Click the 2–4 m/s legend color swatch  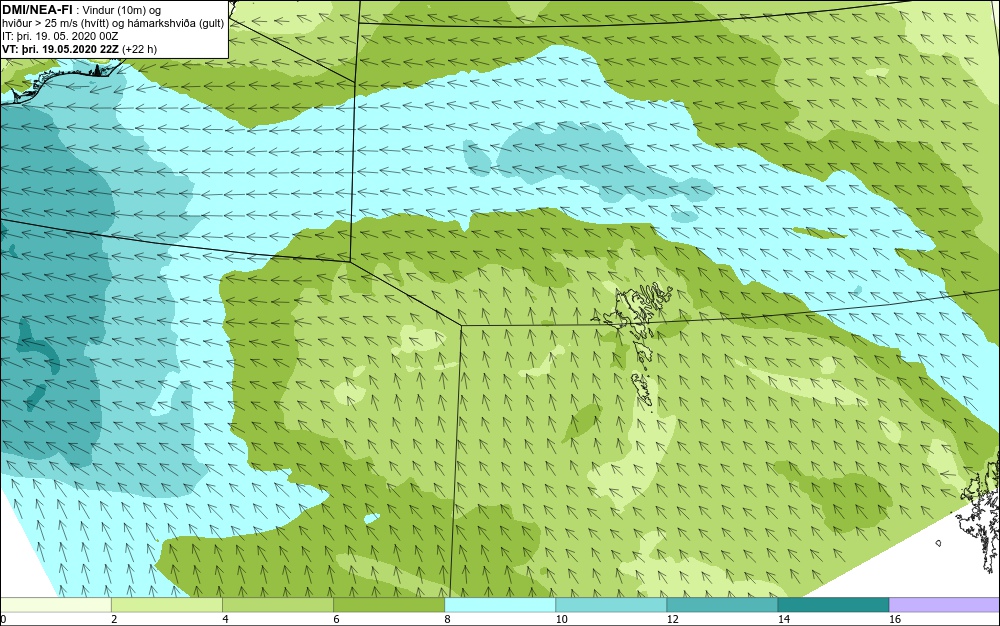click(x=166, y=605)
